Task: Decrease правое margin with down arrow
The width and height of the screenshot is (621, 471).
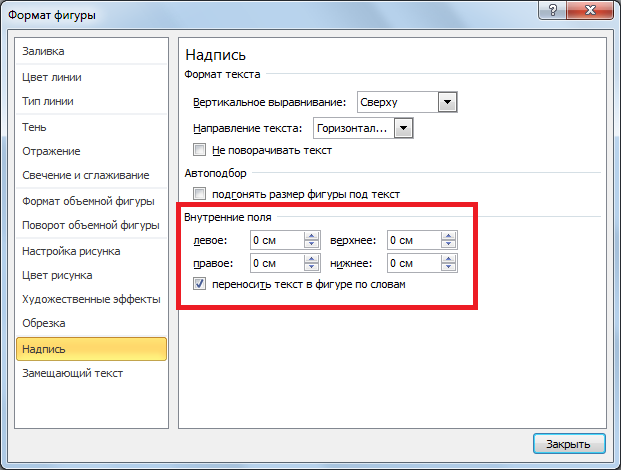Action: (312, 267)
